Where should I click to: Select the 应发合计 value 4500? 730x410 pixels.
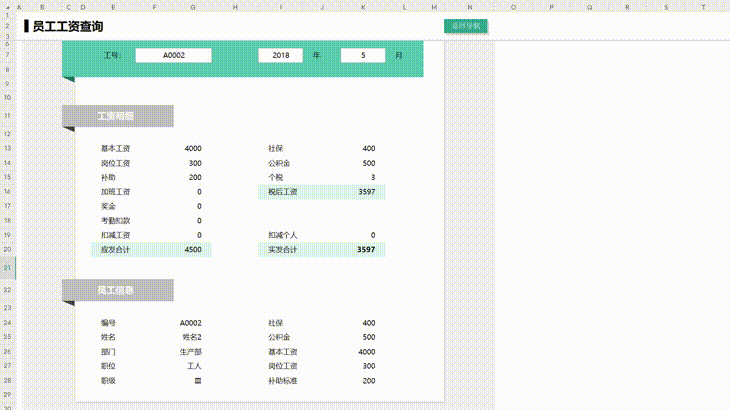click(193, 250)
